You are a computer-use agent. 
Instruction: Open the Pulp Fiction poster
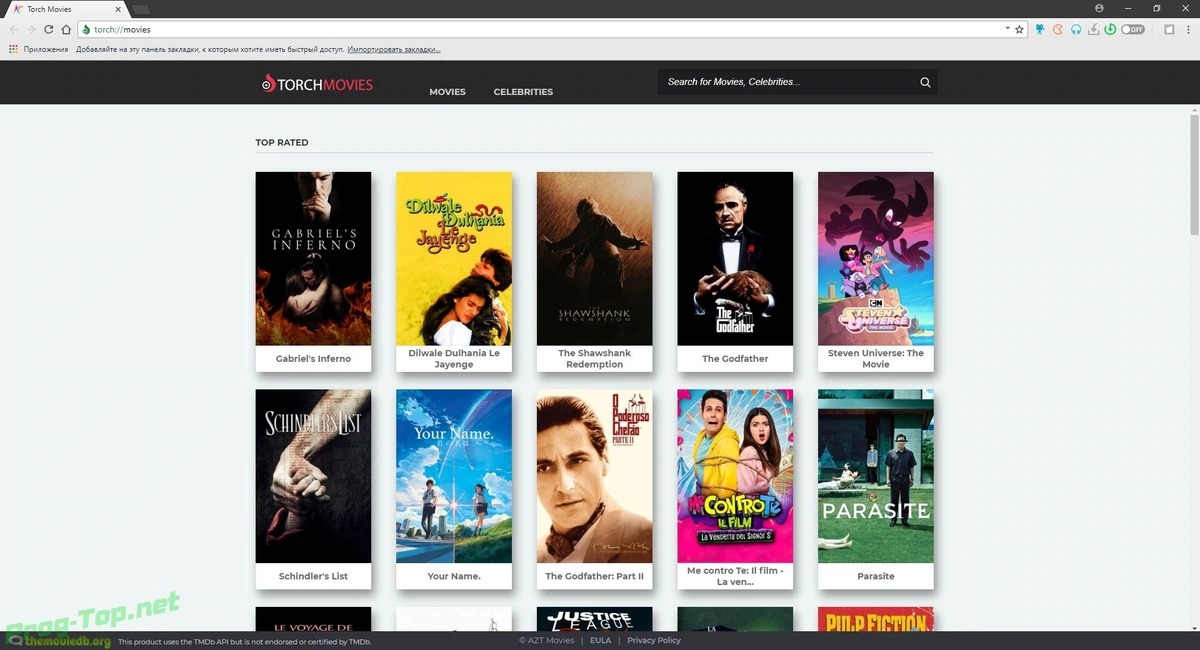pyautogui.click(x=876, y=619)
